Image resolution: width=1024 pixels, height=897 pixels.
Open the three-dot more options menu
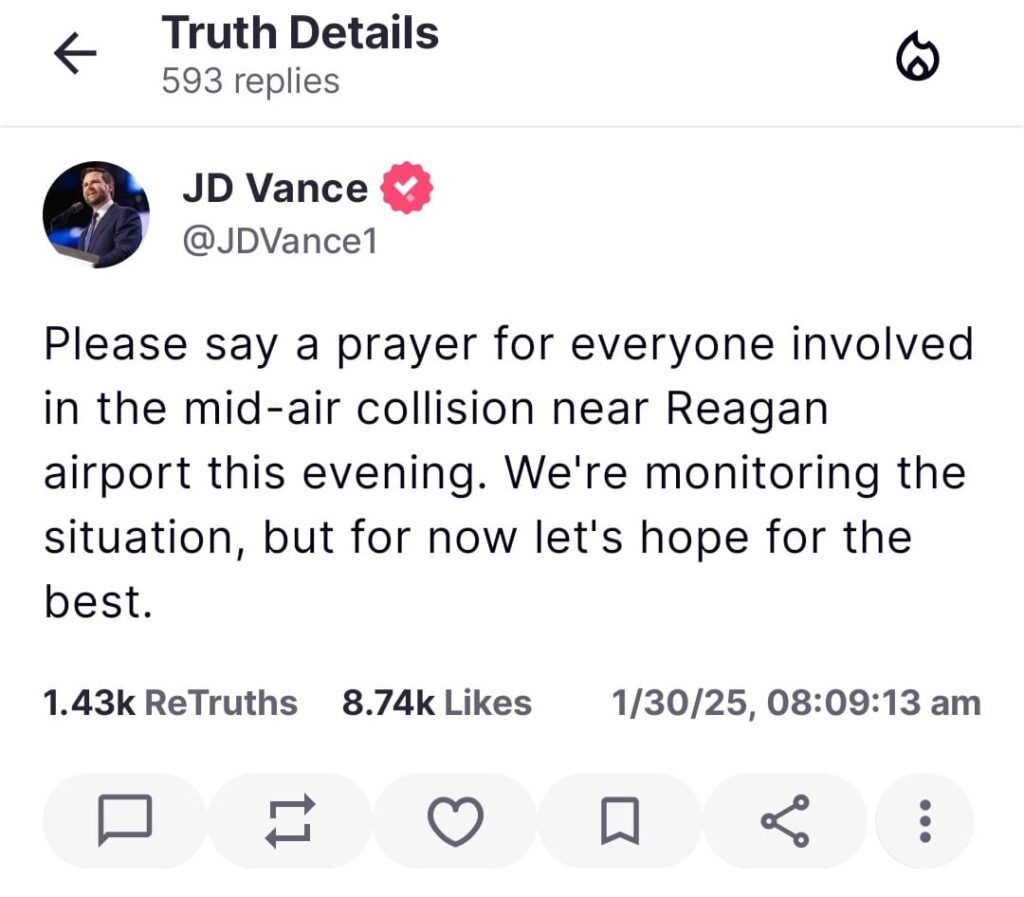(x=924, y=821)
